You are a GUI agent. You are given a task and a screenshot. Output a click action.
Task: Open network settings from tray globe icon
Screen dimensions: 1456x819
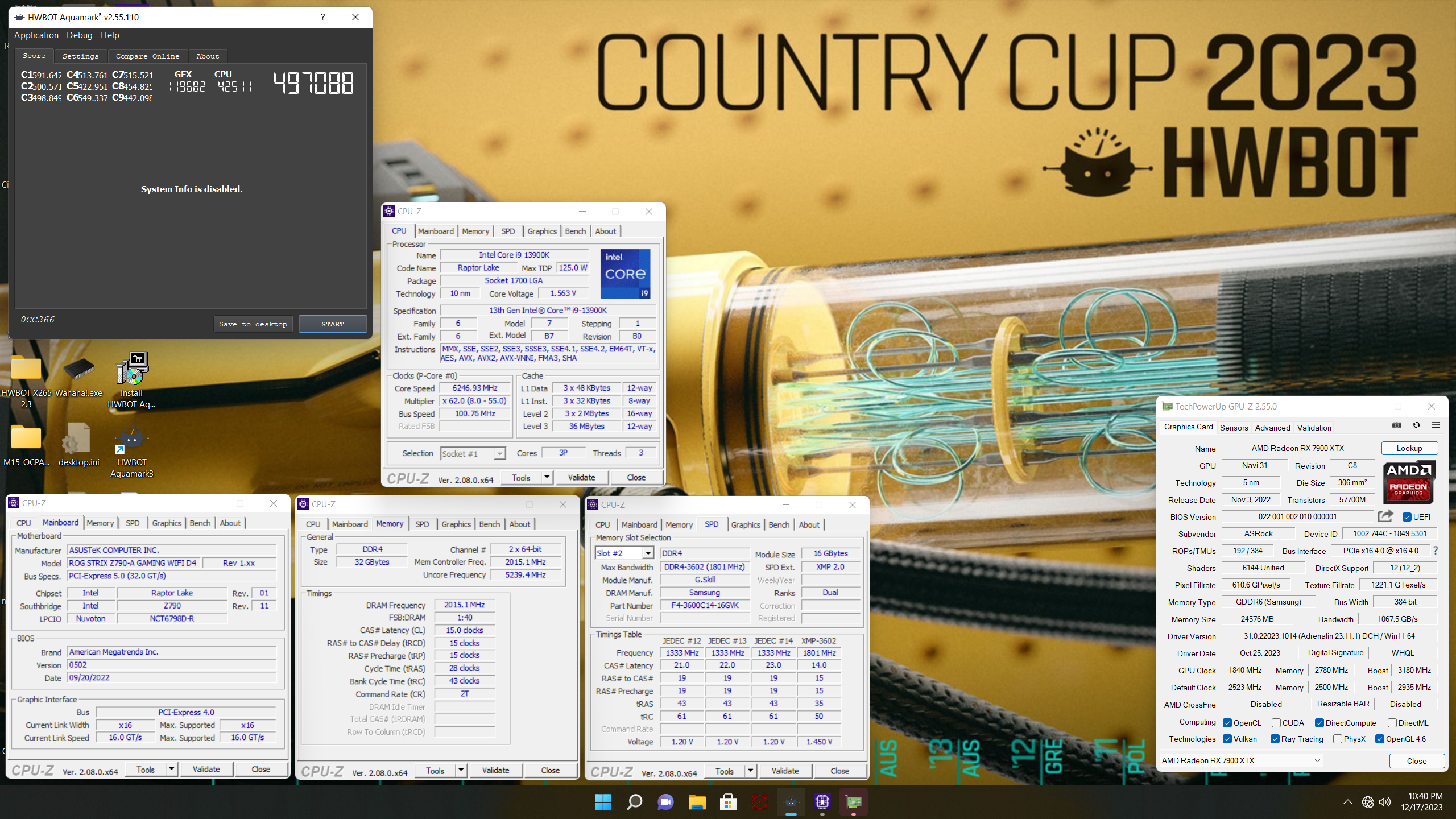[x=1368, y=802]
